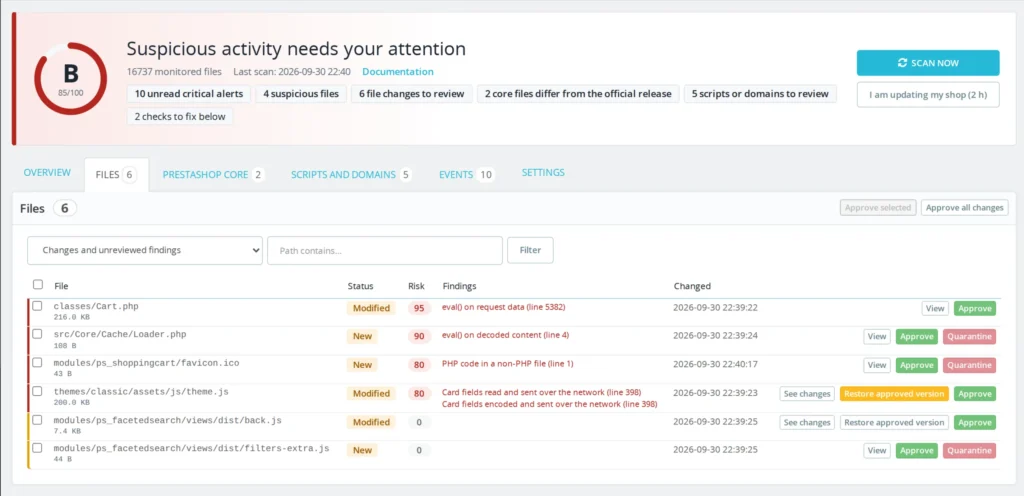The image size is (1024, 496).
Task: Click the 'New' status of Loader.php
Action: point(362,337)
